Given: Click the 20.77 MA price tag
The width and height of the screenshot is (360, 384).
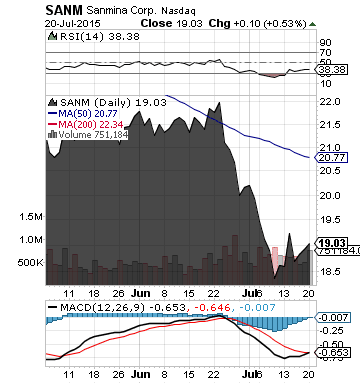Looking at the screenshot, I should (332, 158).
